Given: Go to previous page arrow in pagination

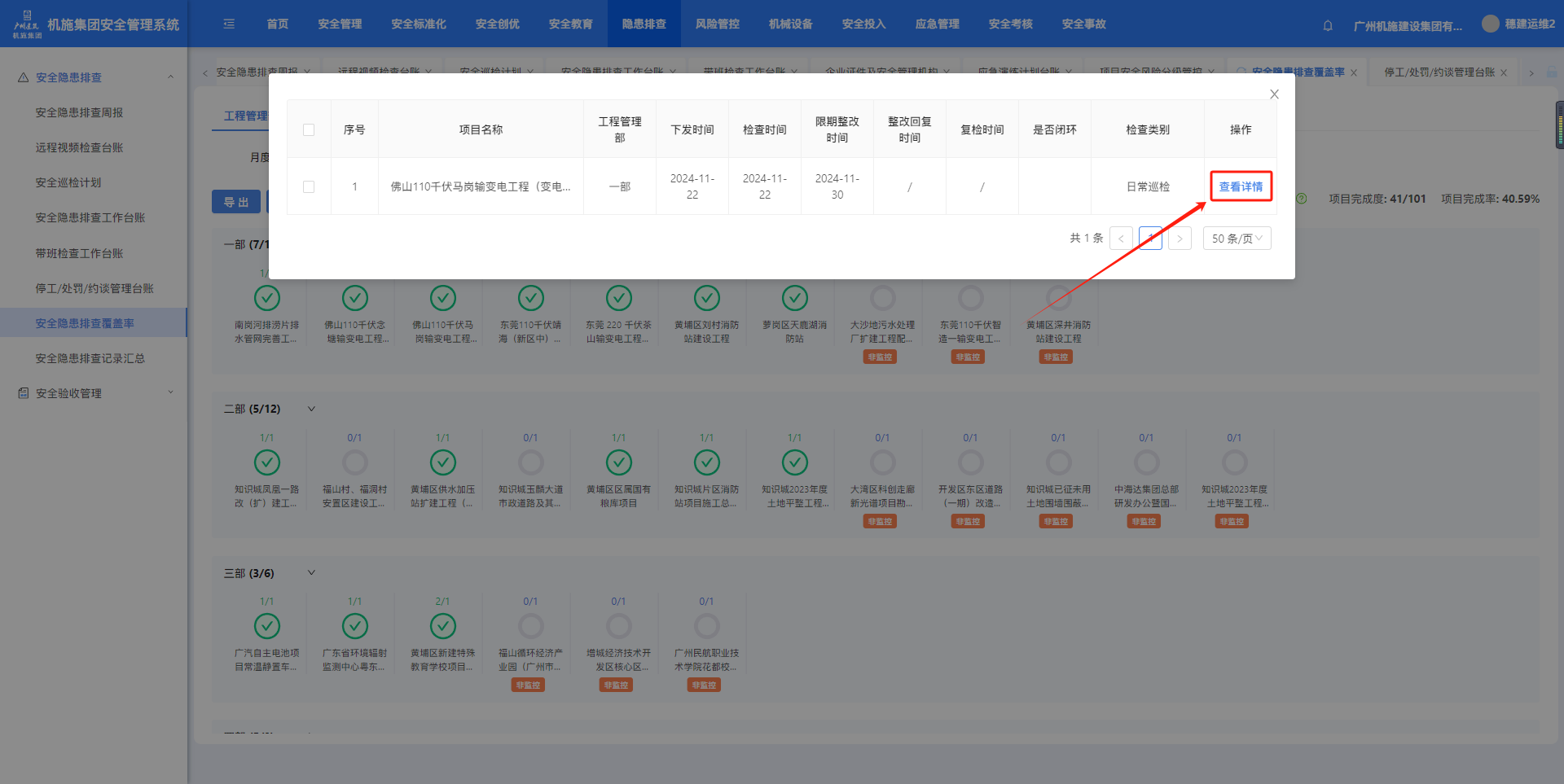Looking at the screenshot, I should click(1121, 239).
